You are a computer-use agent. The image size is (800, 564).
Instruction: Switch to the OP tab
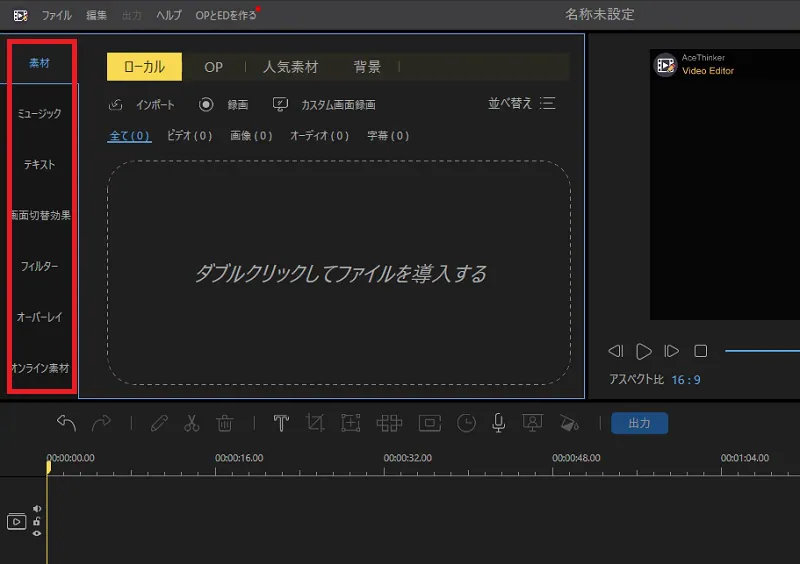(x=213, y=67)
